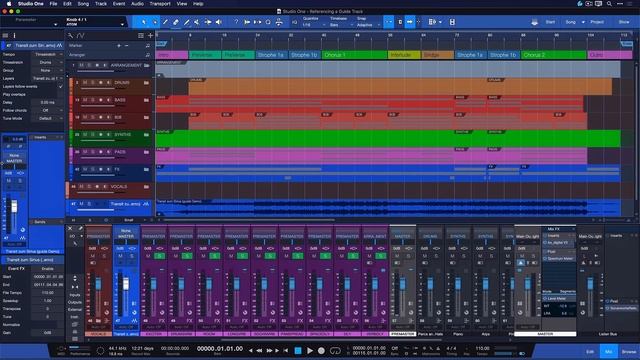
Task: Click the Interlude arranger section
Action: [x=404, y=55]
